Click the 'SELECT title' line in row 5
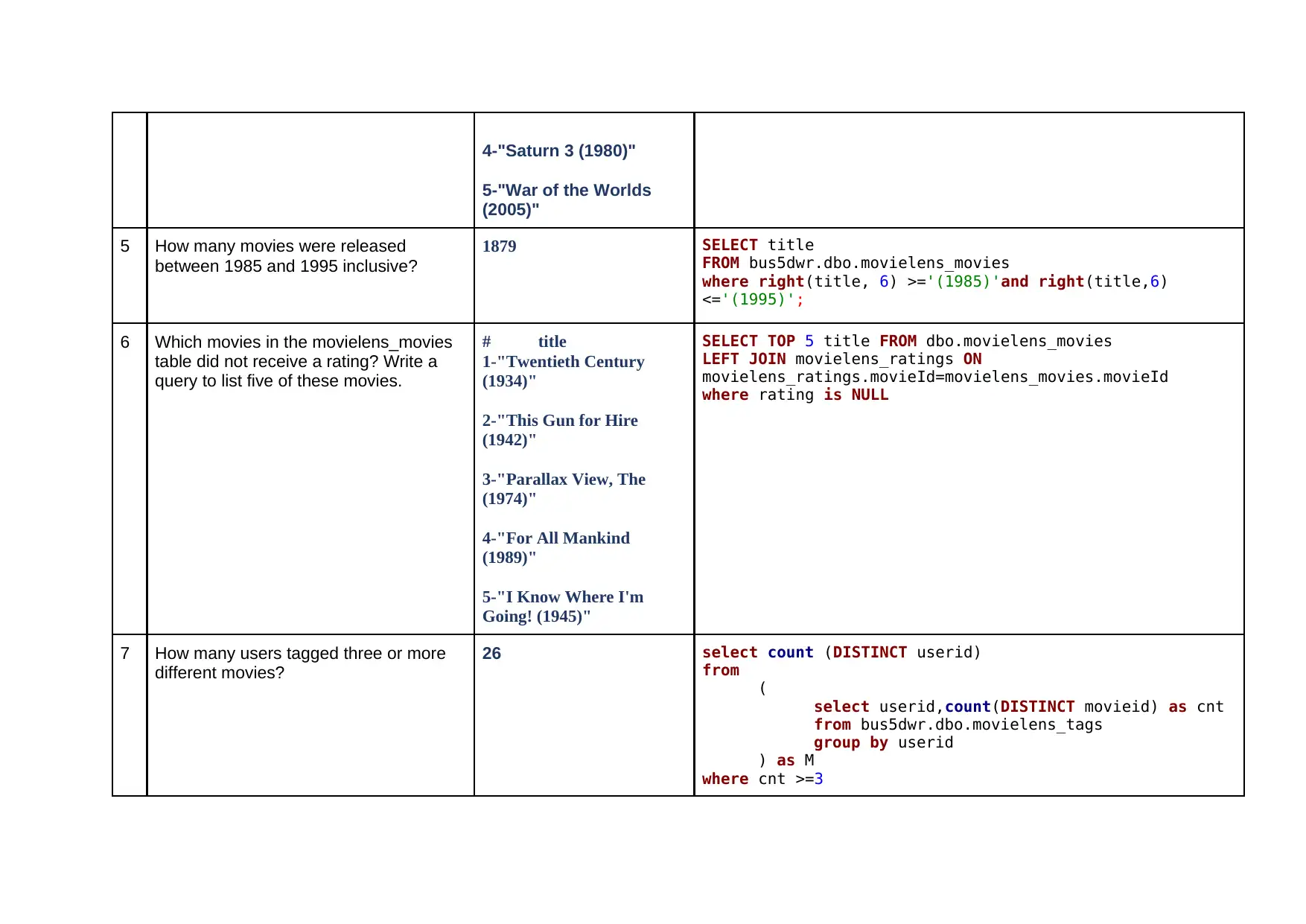The width and height of the screenshot is (1306, 924). tap(757, 245)
